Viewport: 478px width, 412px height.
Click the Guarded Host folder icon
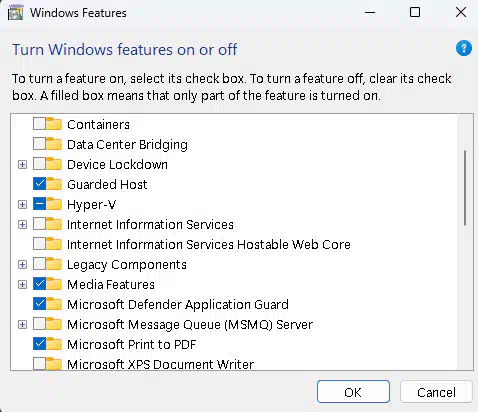[54, 184]
